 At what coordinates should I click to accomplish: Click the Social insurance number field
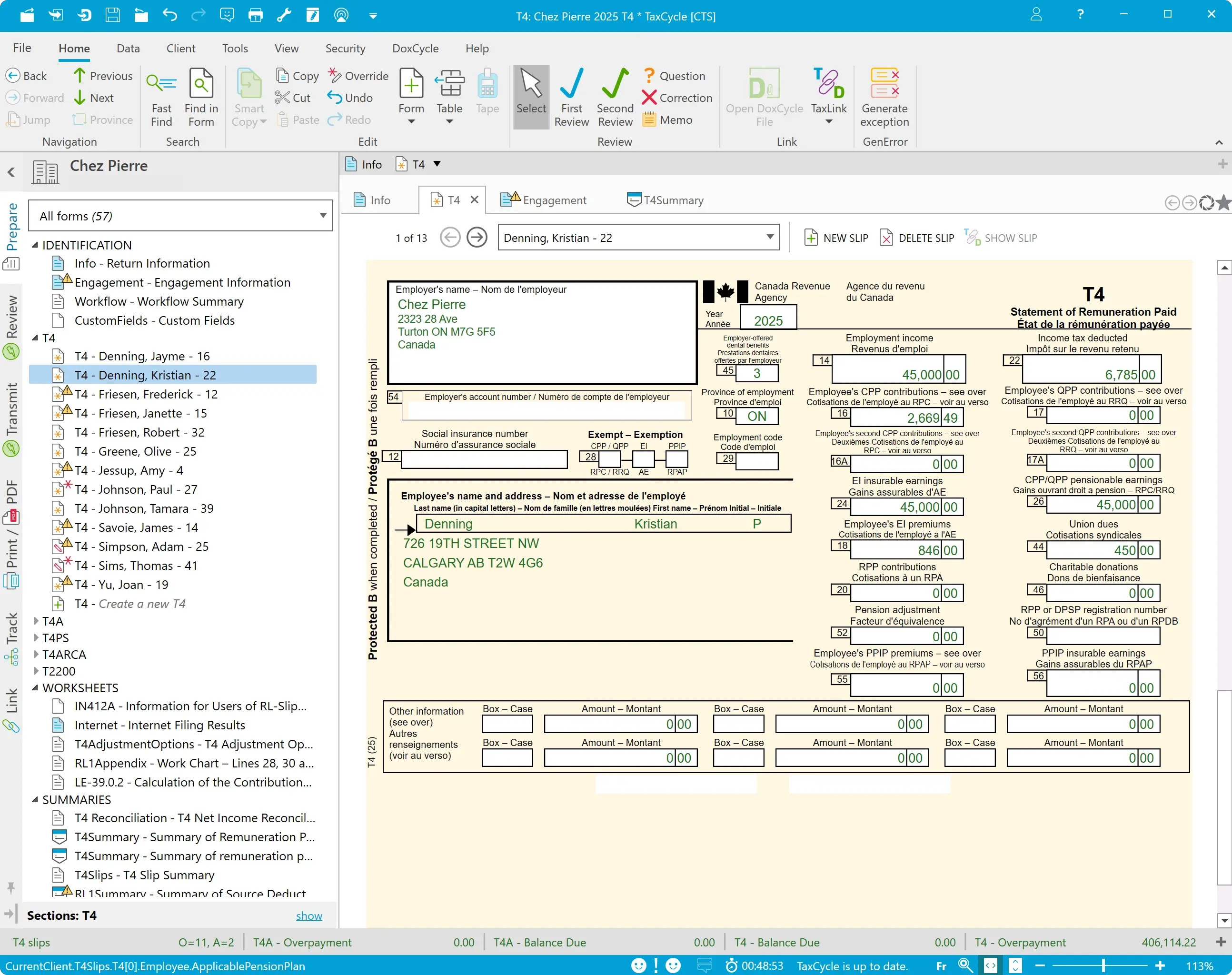(x=484, y=459)
